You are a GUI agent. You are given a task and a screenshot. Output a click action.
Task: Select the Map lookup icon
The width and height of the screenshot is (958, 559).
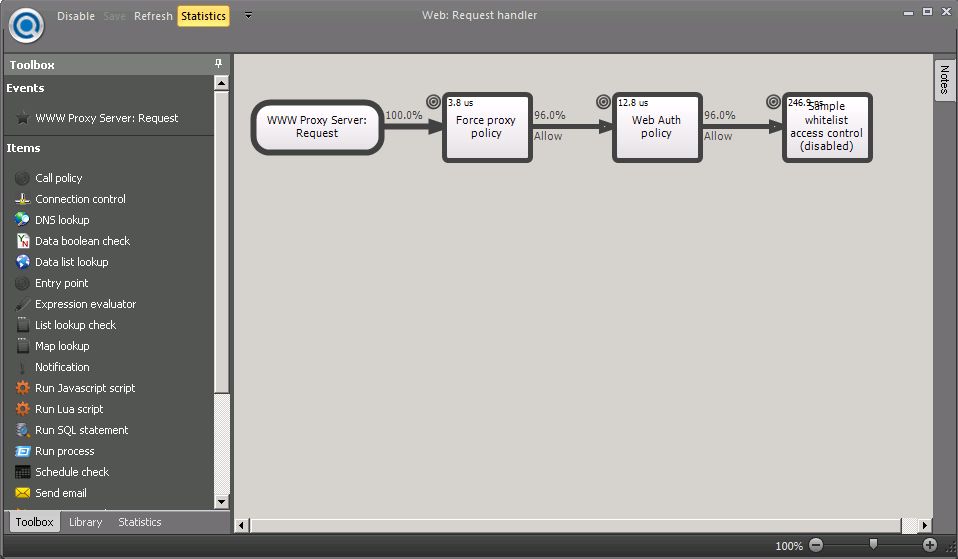pyautogui.click(x=23, y=346)
